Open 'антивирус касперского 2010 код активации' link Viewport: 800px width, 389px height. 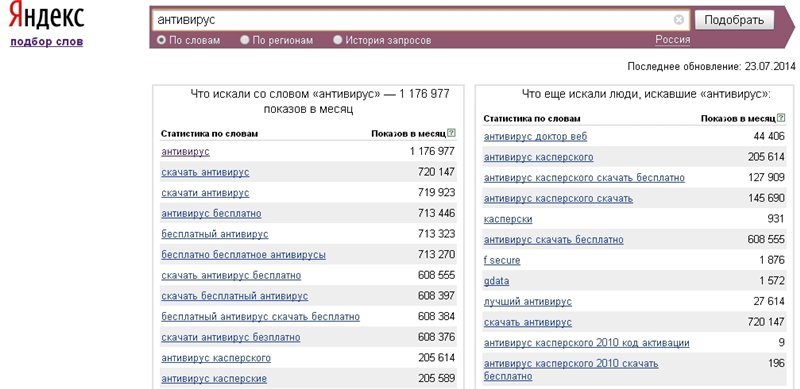tap(586, 343)
